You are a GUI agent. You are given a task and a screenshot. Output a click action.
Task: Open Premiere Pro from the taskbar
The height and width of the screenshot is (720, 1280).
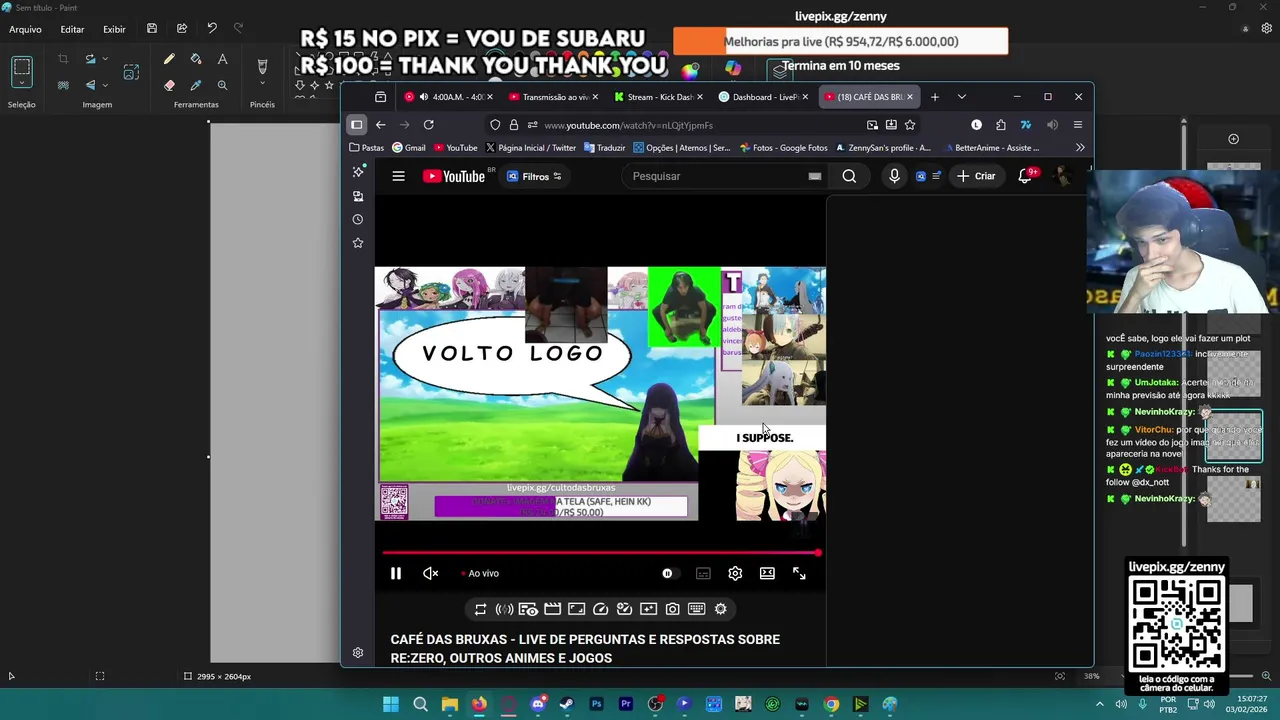[626, 704]
